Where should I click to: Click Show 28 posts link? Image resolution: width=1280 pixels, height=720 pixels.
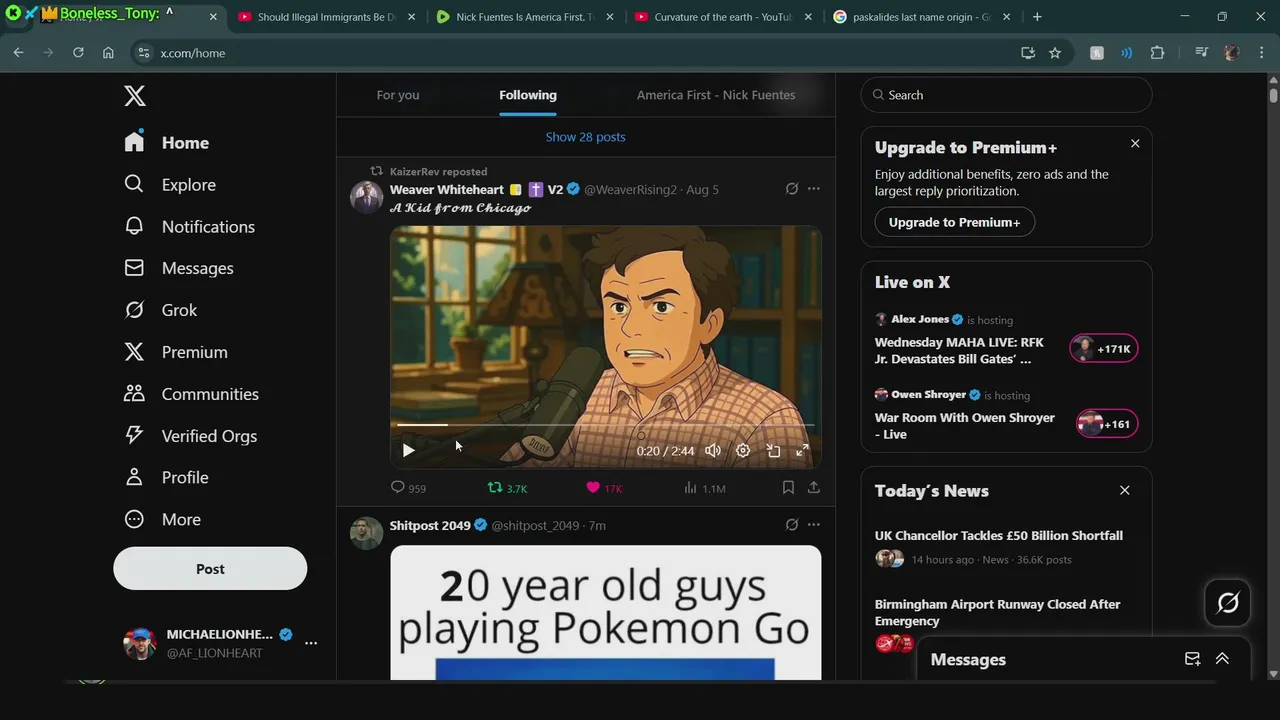point(586,137)
